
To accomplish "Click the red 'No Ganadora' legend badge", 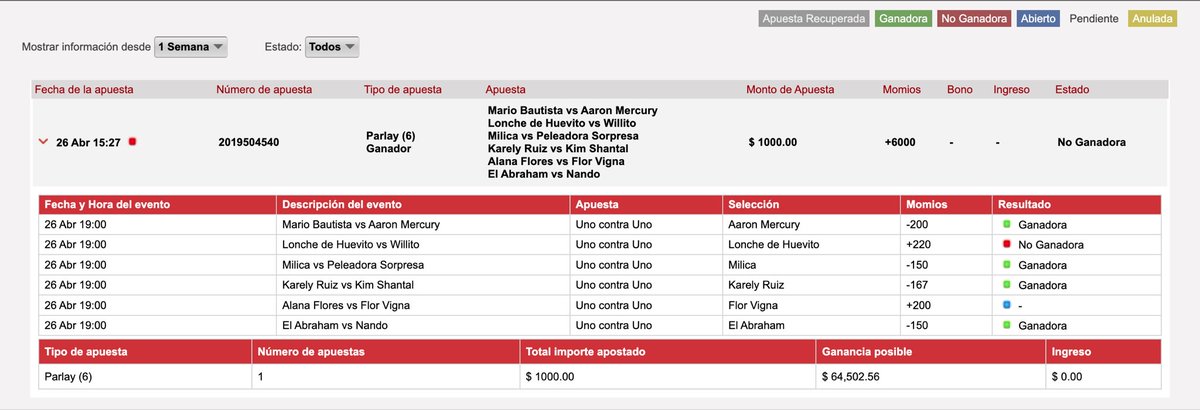I will [x=974, y=19].
